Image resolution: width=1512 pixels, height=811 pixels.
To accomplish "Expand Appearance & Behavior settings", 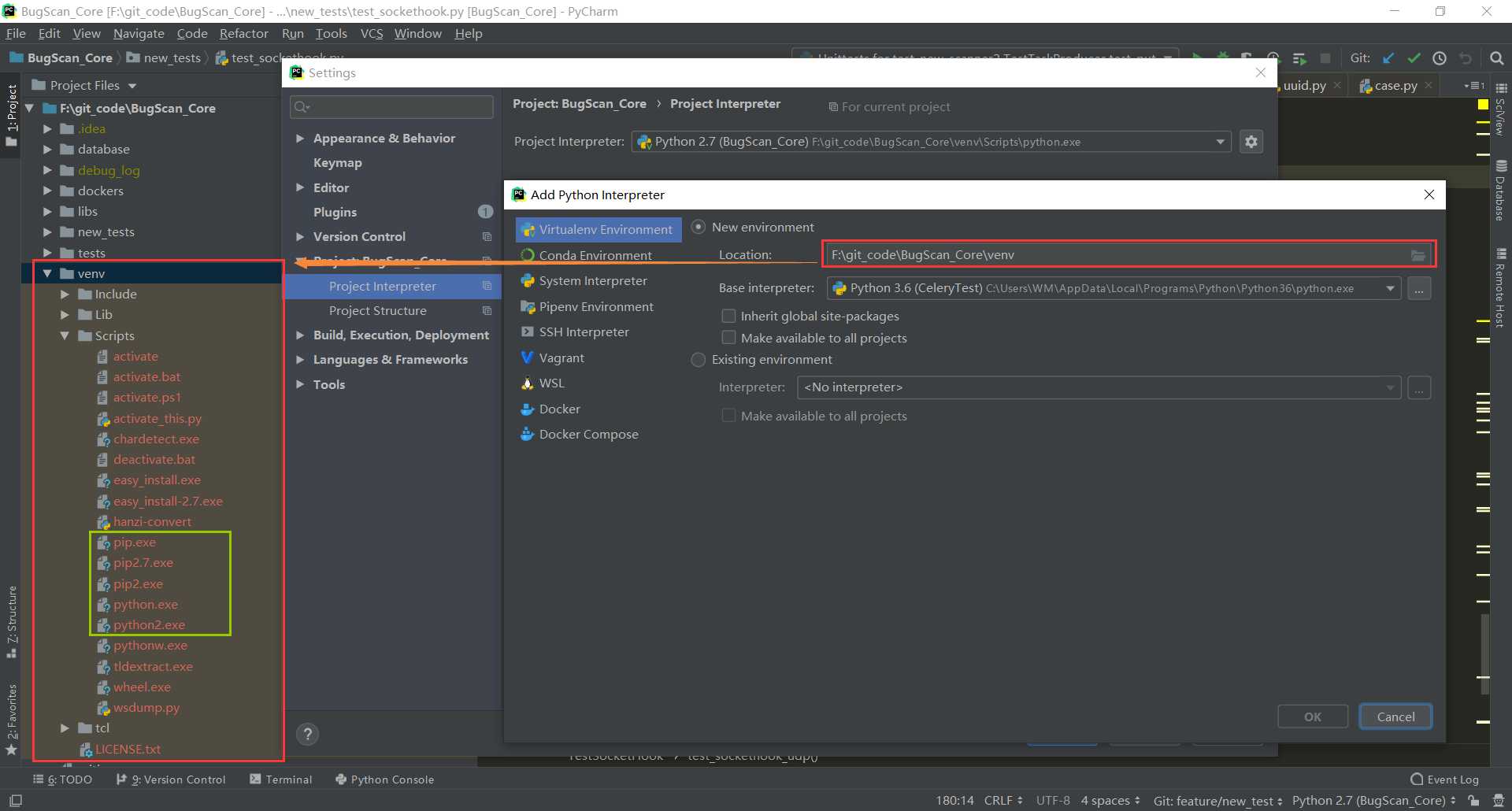I will point(300,139).
